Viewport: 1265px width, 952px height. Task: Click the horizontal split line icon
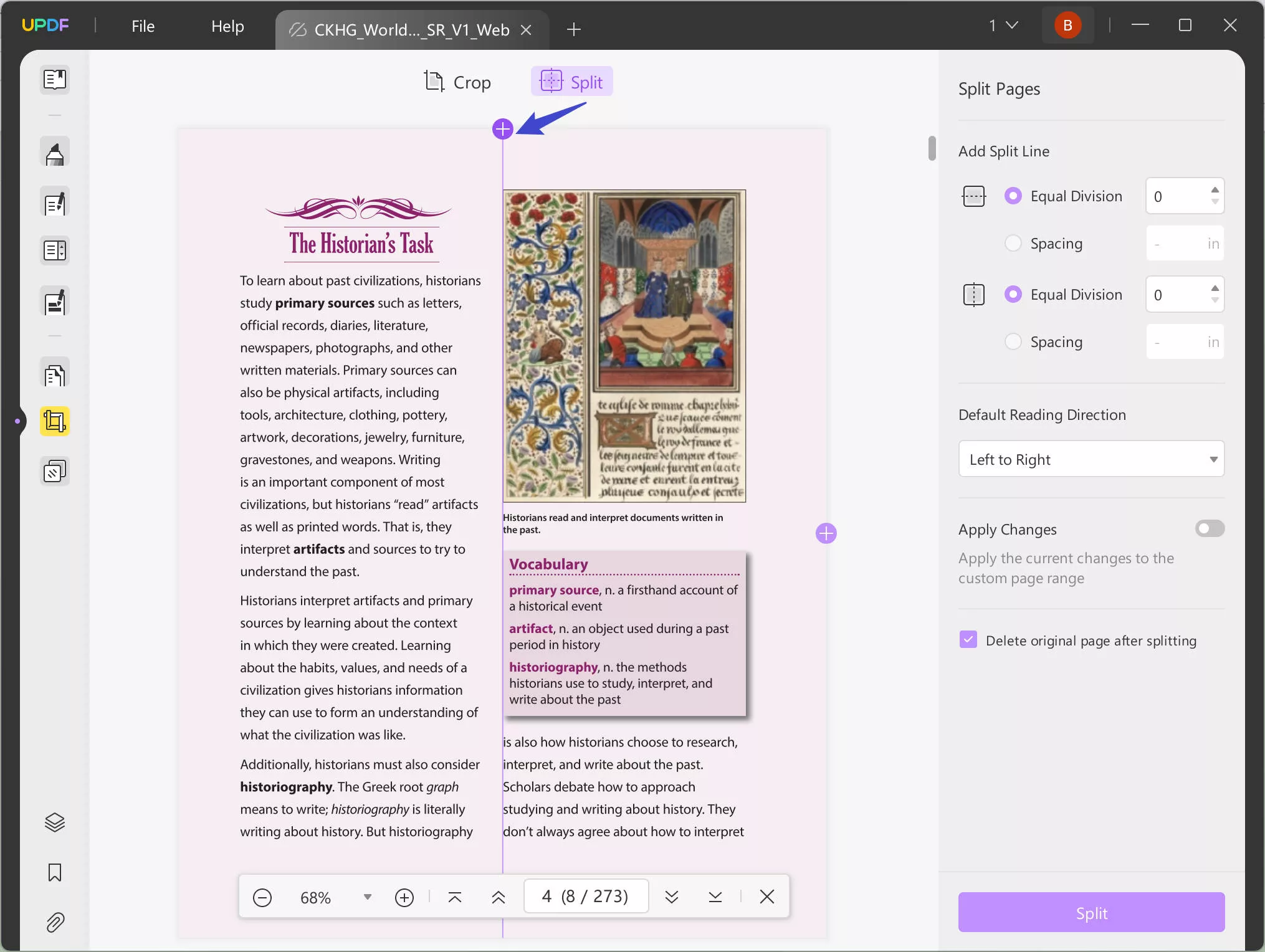pos(973,196)
